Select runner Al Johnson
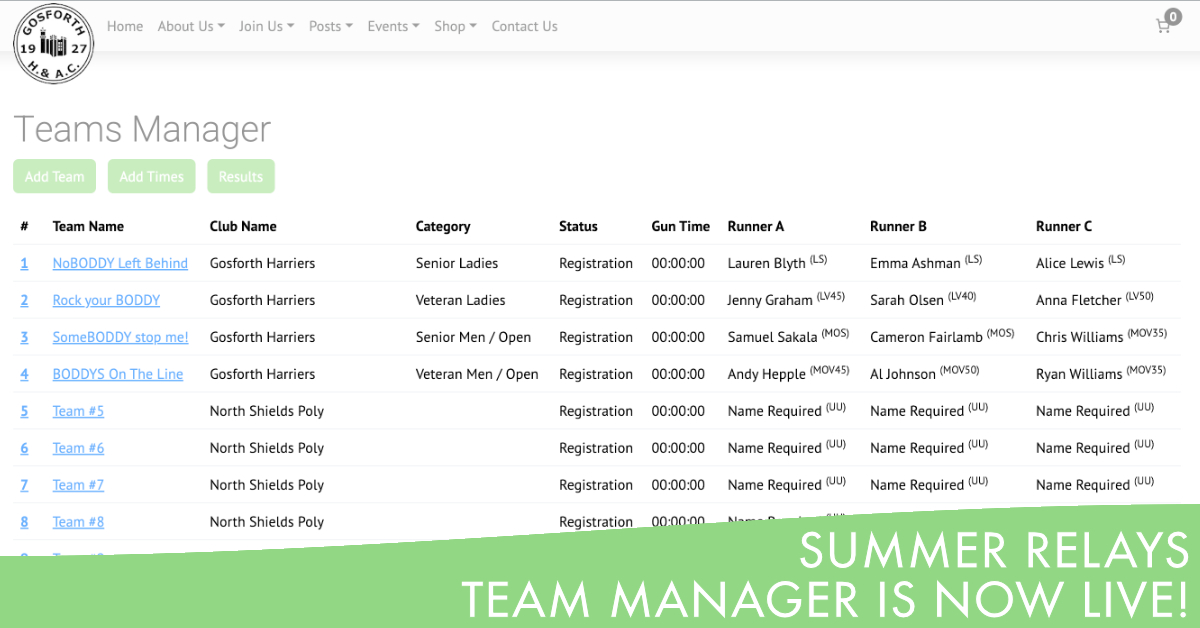The height and width of the screenshot is (628, 1200). [903, 374]
